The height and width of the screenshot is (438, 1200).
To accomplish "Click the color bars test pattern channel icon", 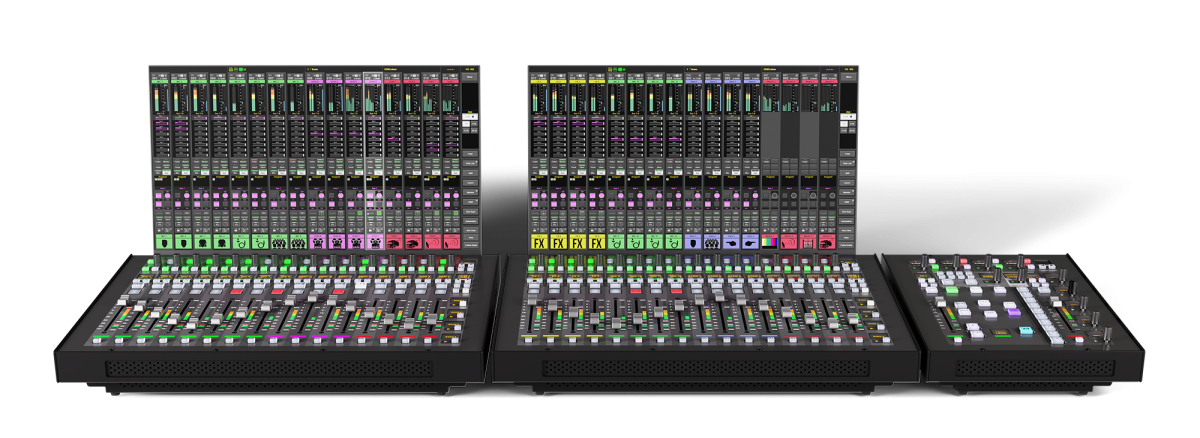I will [x=770, y=242].
